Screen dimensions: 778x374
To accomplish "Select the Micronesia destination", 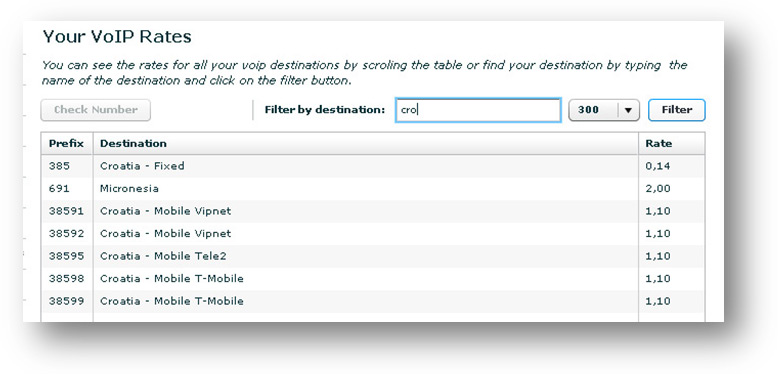I will coord(130,188).
